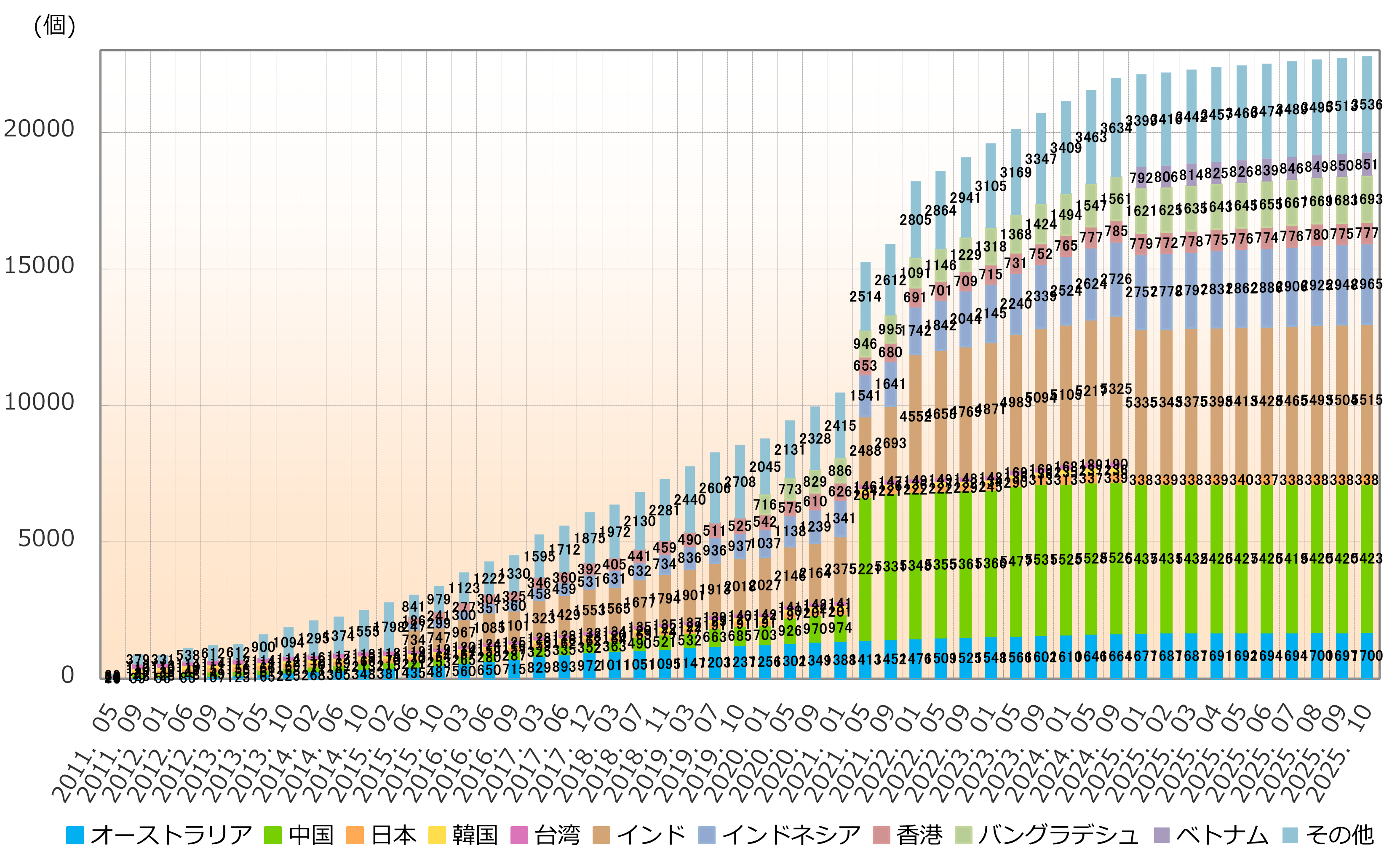This screenshot has height=854, width=1400.
Task: Click the 日本 orange legend swatch
Action: [x=355, y=835]
